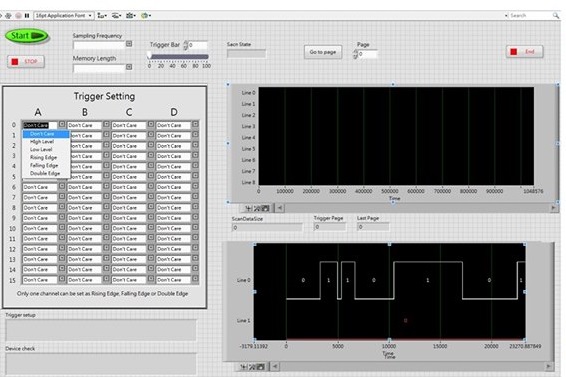Open the 16pt Application Font dropdown
566x377 pixels.
coord(64,16)
